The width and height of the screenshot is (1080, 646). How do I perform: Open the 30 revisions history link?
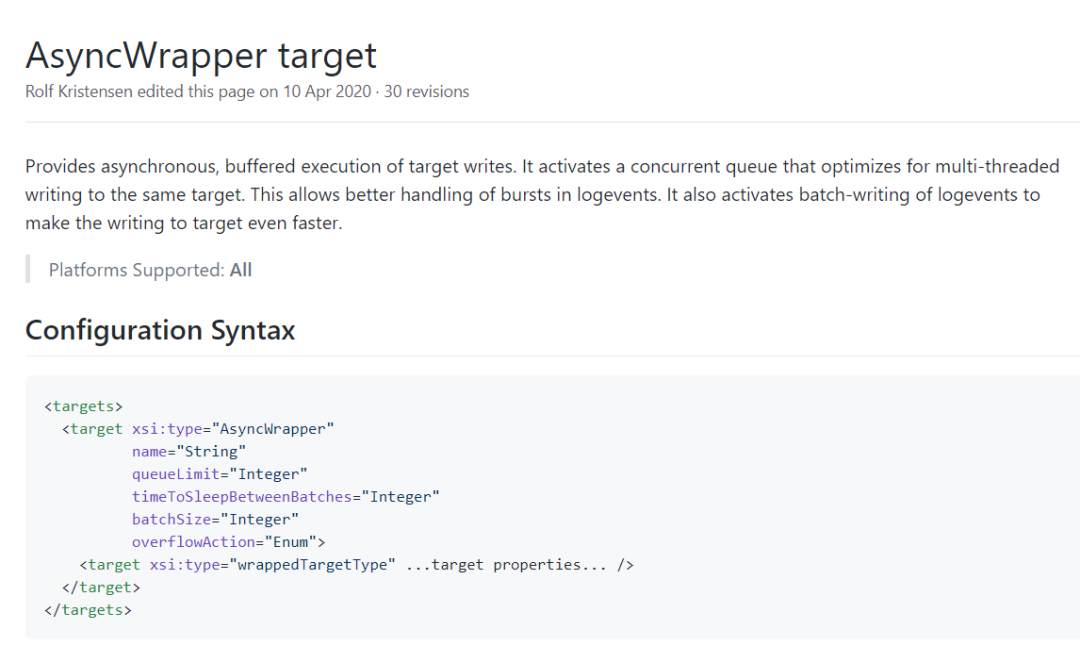[426, 92]
